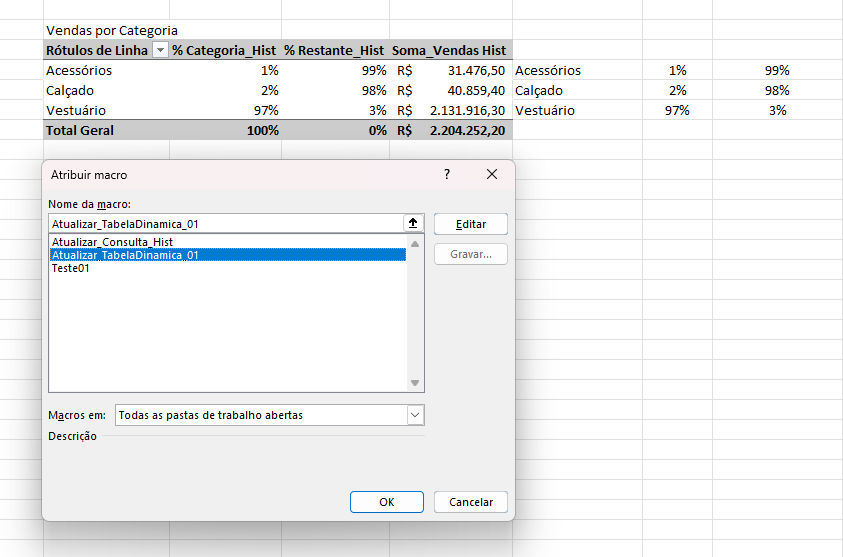Select macro Teste01 in the list
This screenshot has height=557, width=843.
click(228, 268)
